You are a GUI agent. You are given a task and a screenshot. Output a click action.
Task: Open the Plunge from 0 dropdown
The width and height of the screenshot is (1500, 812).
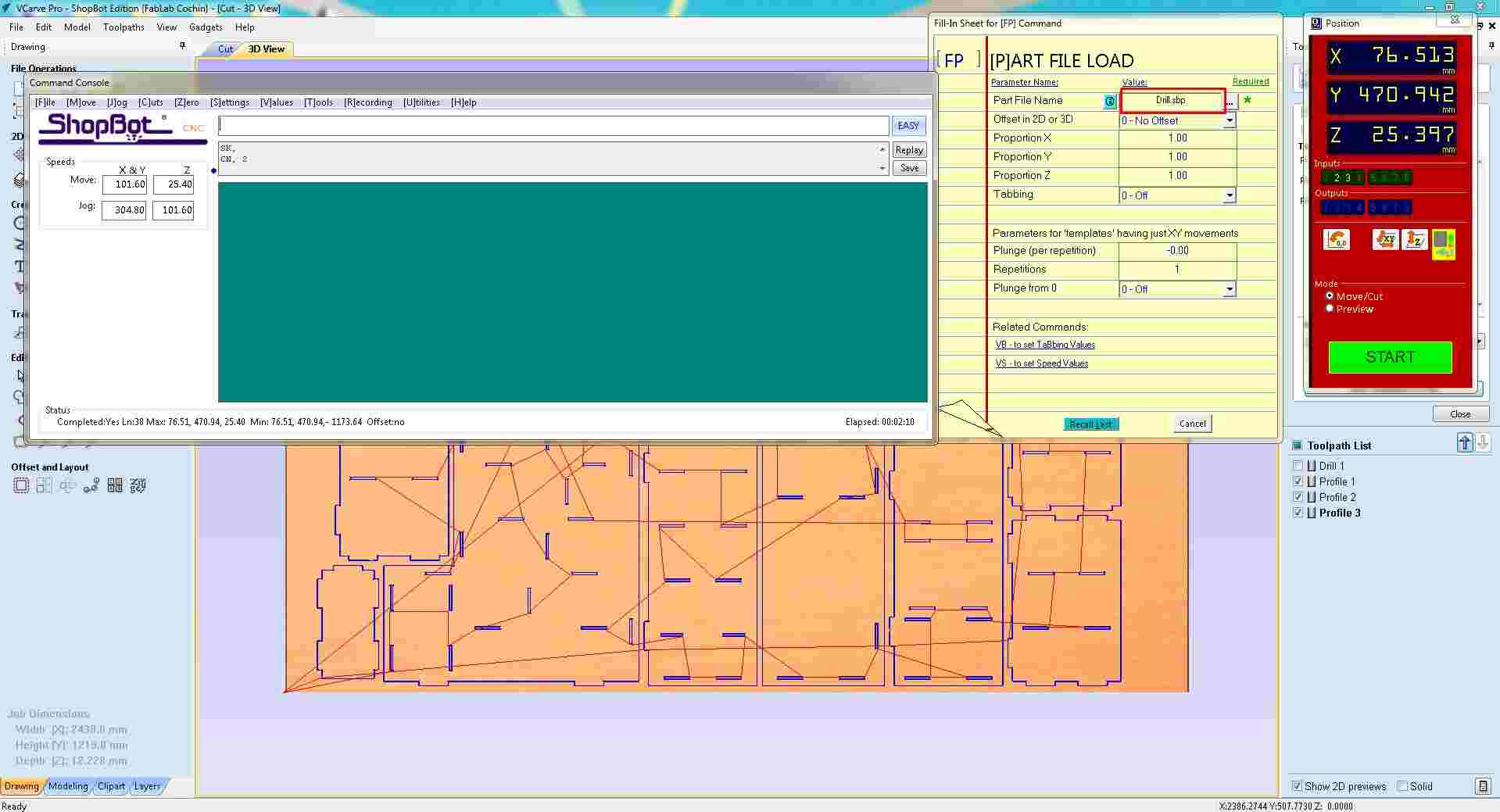(x=1230, y=288)
